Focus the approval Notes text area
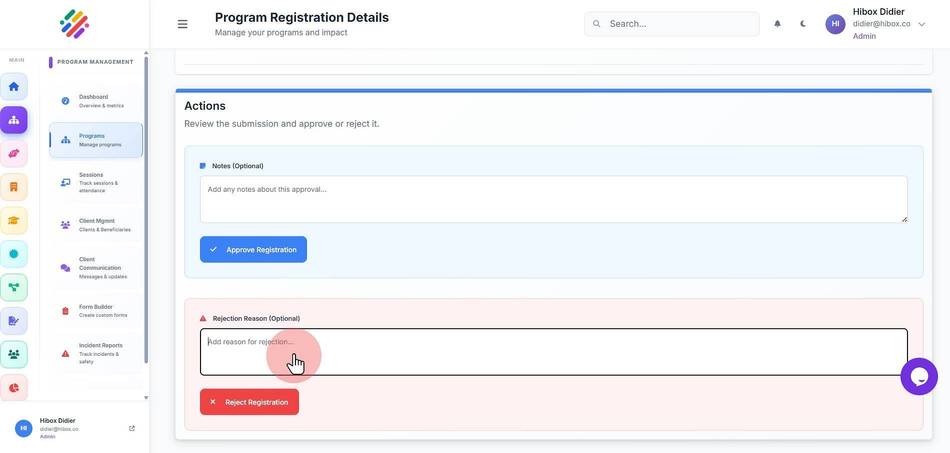Image resolution: width=950 pixels, height=453 pixels. [554, 199]
